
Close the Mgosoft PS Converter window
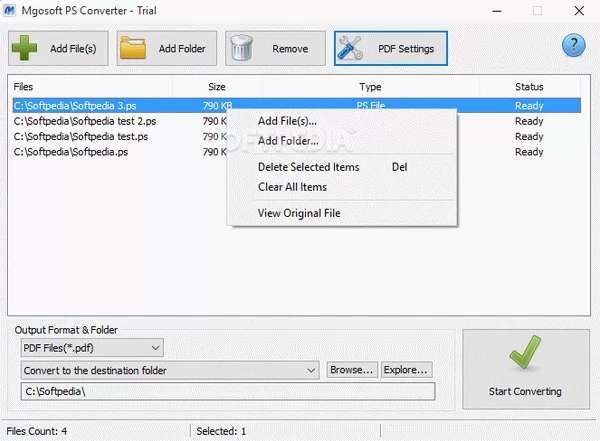(579, 11)
